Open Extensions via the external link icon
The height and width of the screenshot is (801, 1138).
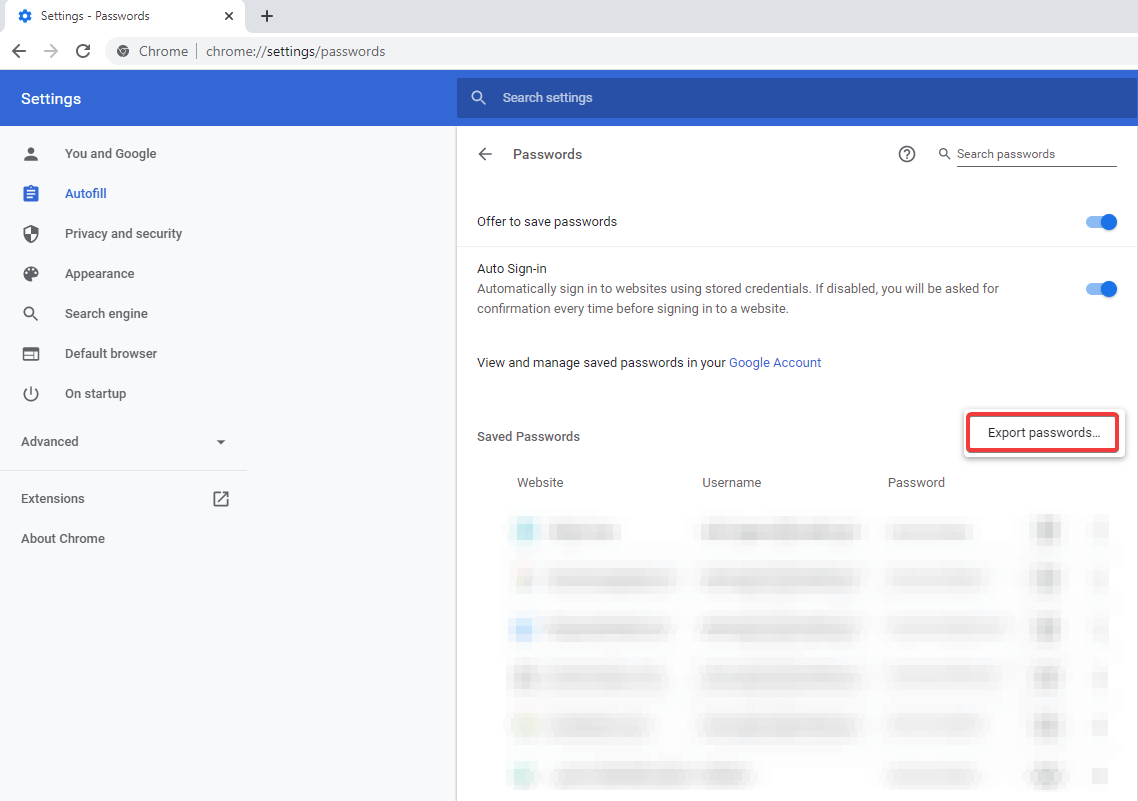(220, 498)
